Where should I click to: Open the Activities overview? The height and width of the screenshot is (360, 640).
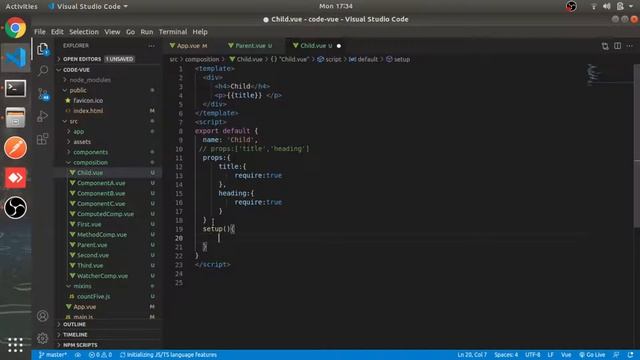click(x=21, y=6)
